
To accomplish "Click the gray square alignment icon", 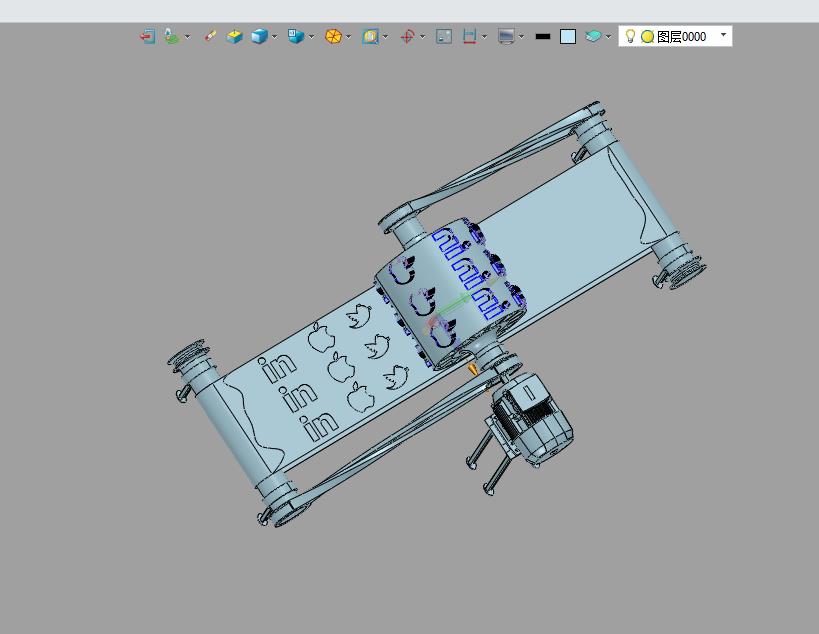I will point(443,36).
